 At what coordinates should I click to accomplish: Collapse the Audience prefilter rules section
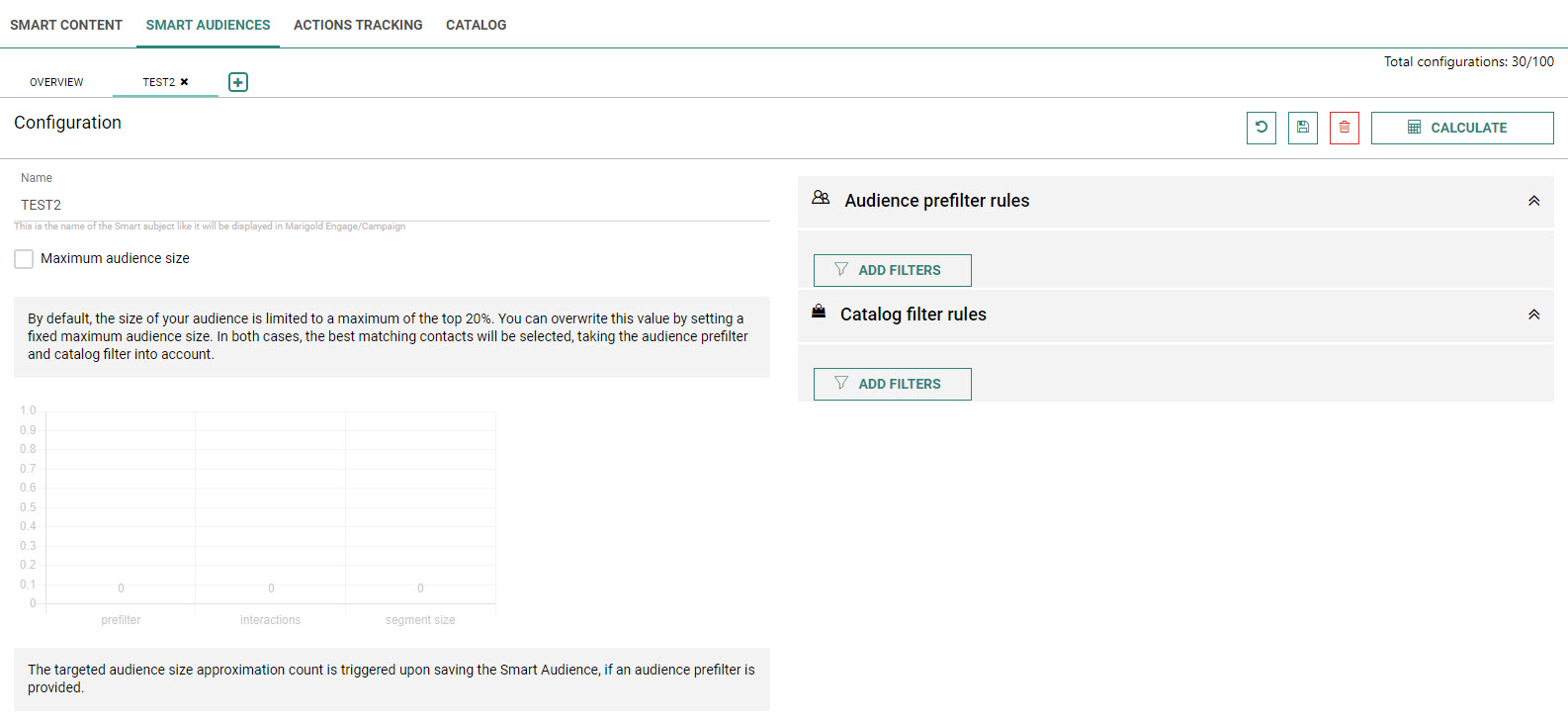[1533, 201]
